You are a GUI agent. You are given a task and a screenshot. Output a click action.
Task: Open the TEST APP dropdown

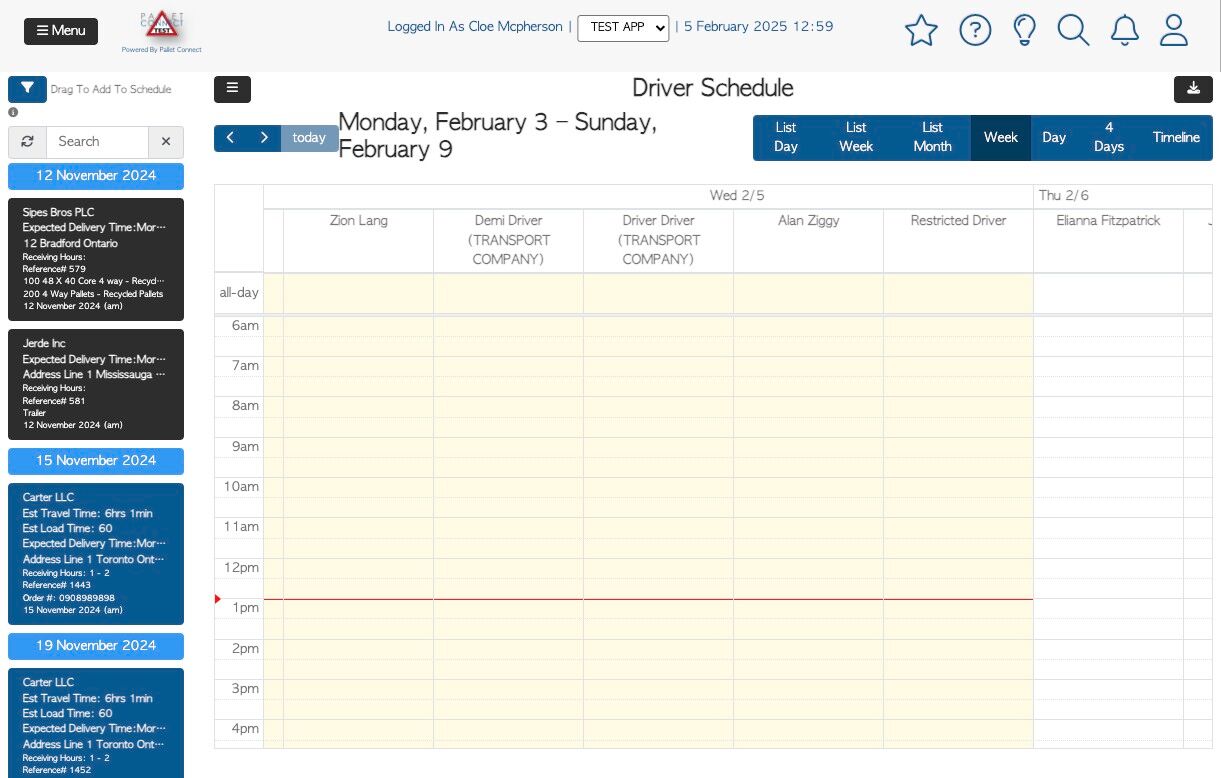pyautogui.click(x=623, y=28)
